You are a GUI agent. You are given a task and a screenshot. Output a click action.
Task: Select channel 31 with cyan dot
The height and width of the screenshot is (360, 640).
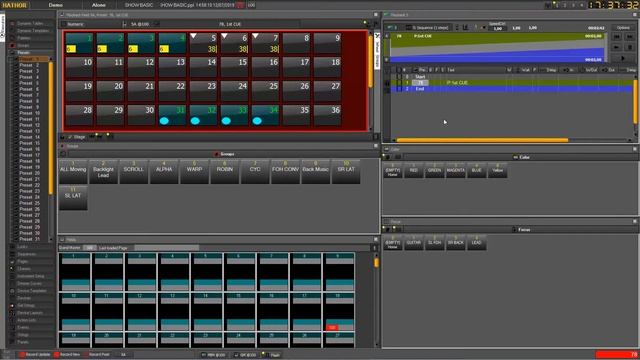click(x=172, y=116)
